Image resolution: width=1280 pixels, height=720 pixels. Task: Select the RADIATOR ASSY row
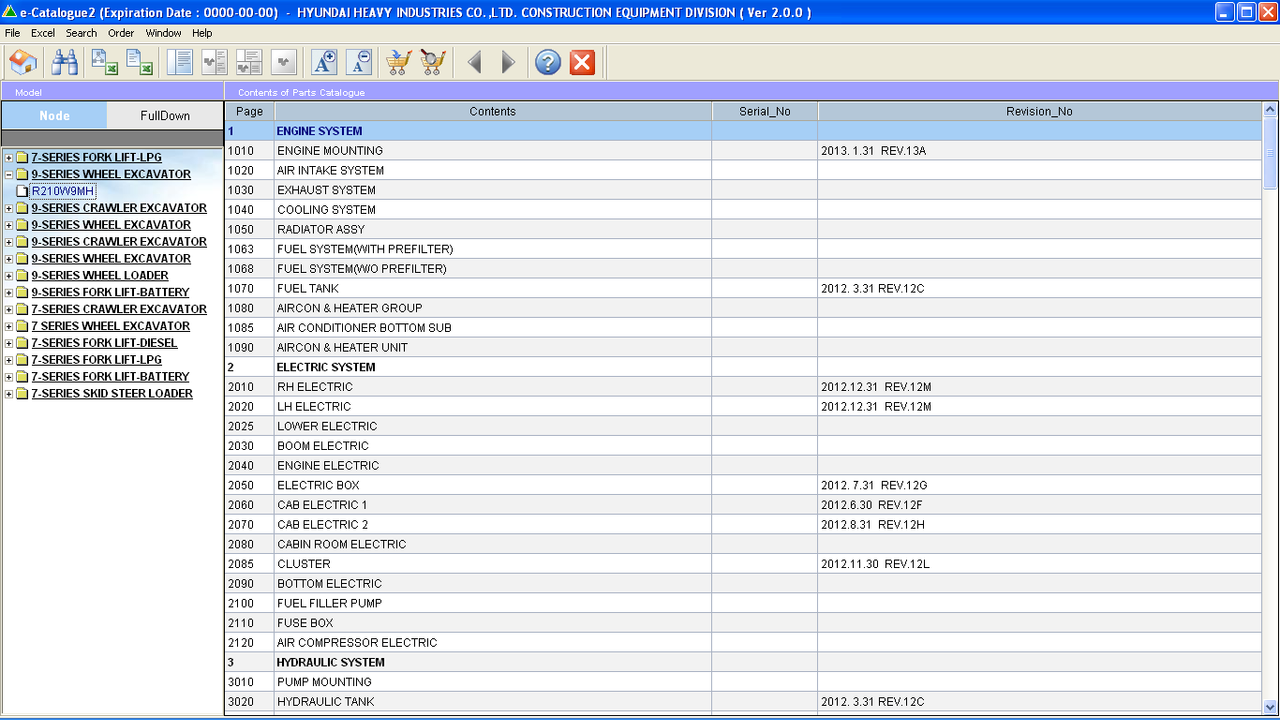743,229
